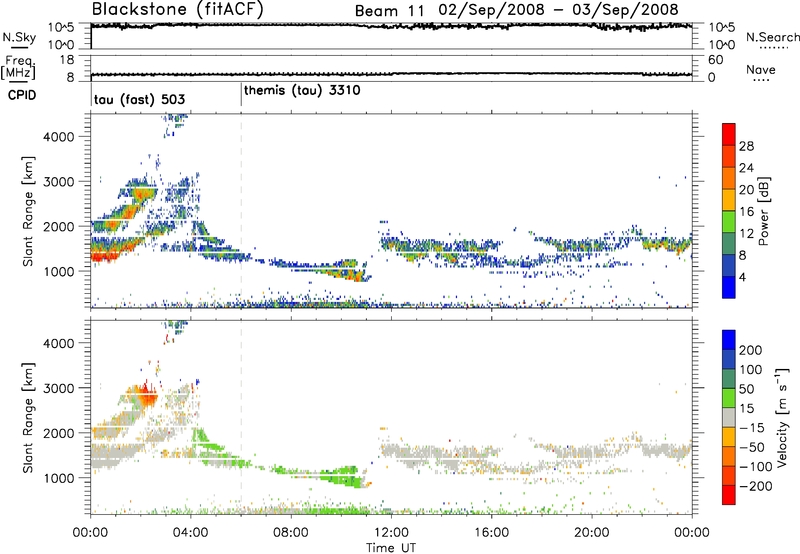
Task: Pick the light green segment of Power colorbar
Action: point(729,222)
